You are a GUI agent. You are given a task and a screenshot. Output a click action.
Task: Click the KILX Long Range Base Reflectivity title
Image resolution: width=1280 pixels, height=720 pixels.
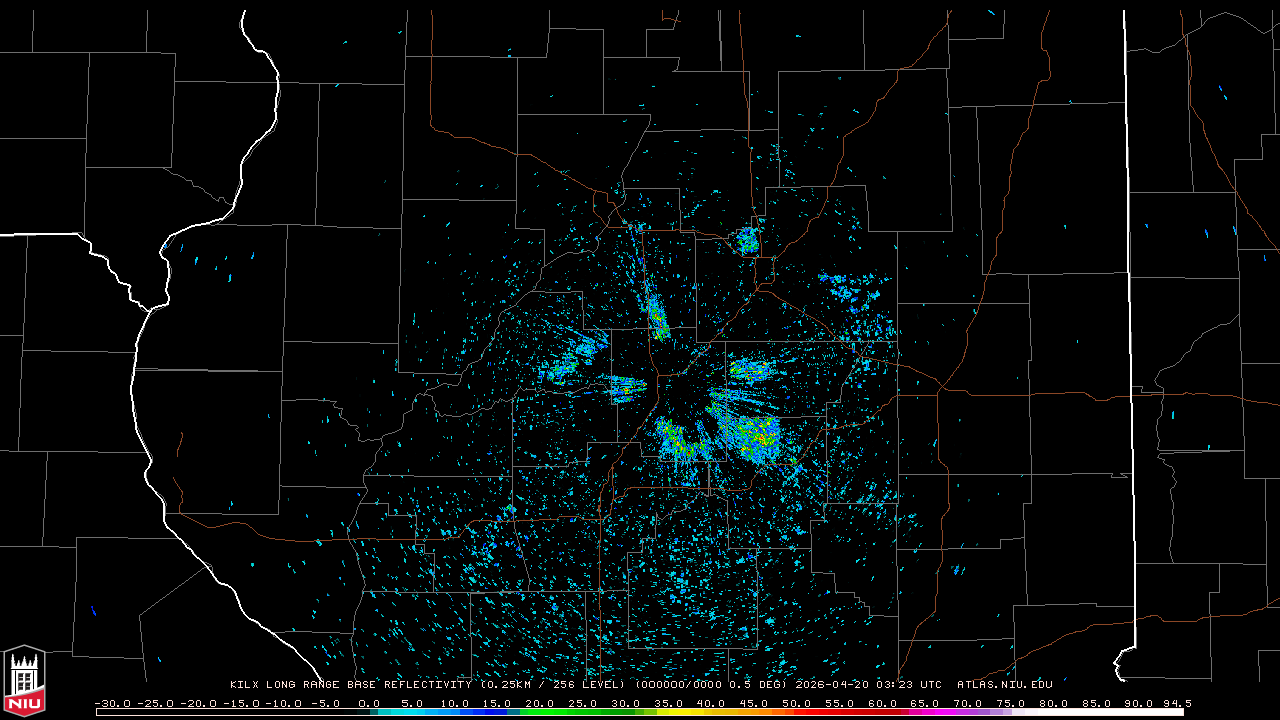pyautogui.click(x=353, y=685)
